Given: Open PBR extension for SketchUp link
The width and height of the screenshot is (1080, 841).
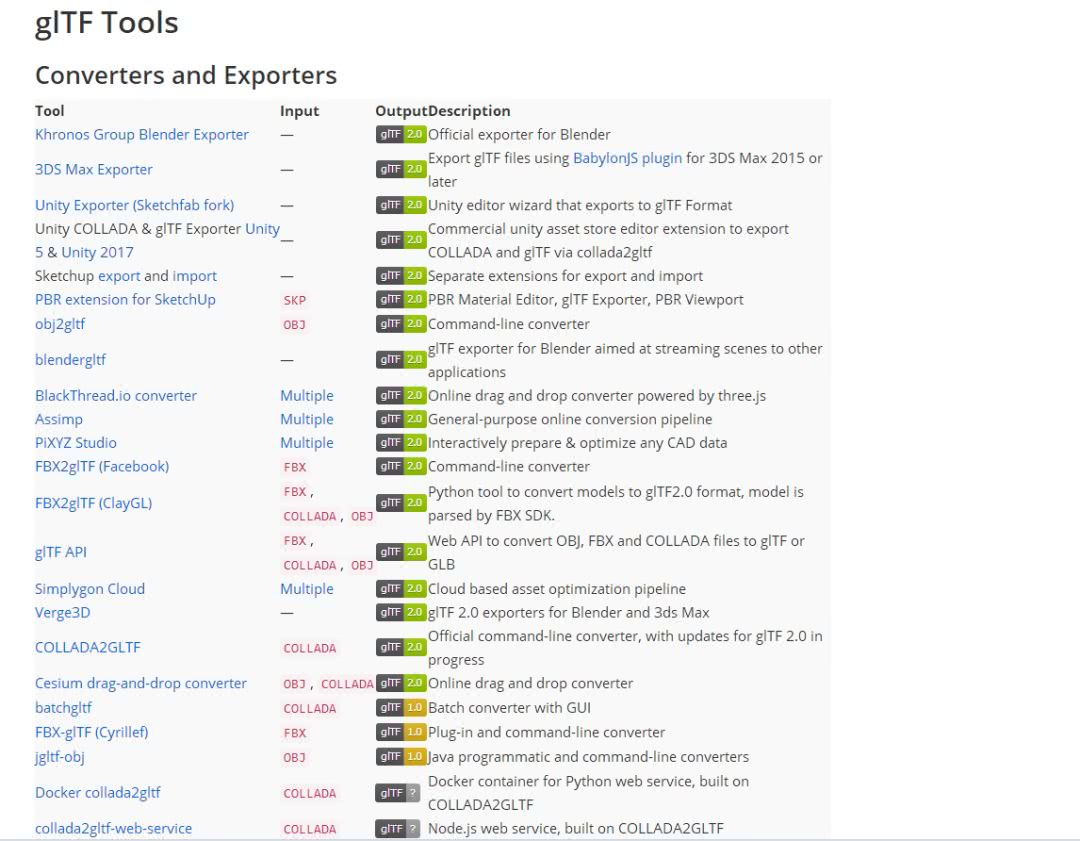Looking at the screenshot, I should 125,300.
